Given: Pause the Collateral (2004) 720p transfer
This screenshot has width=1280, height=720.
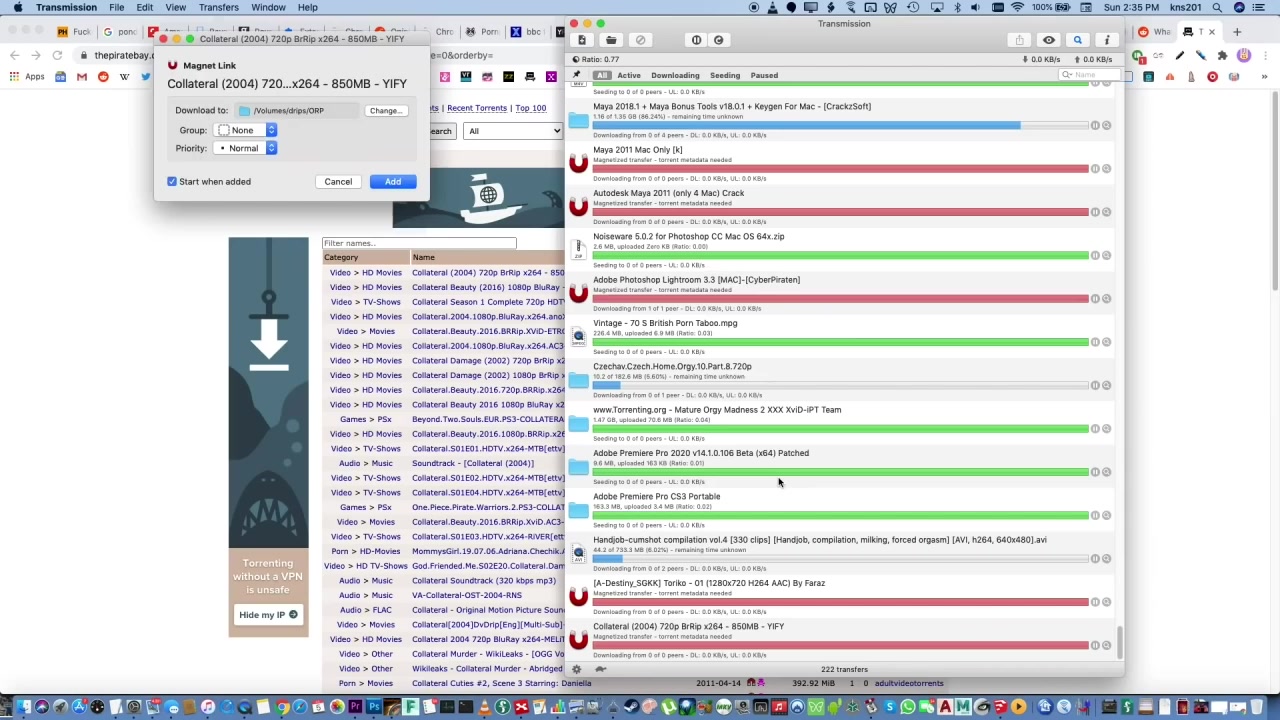Looking at the screenshot, I should pyautogui.click(x=1095, y=645).
